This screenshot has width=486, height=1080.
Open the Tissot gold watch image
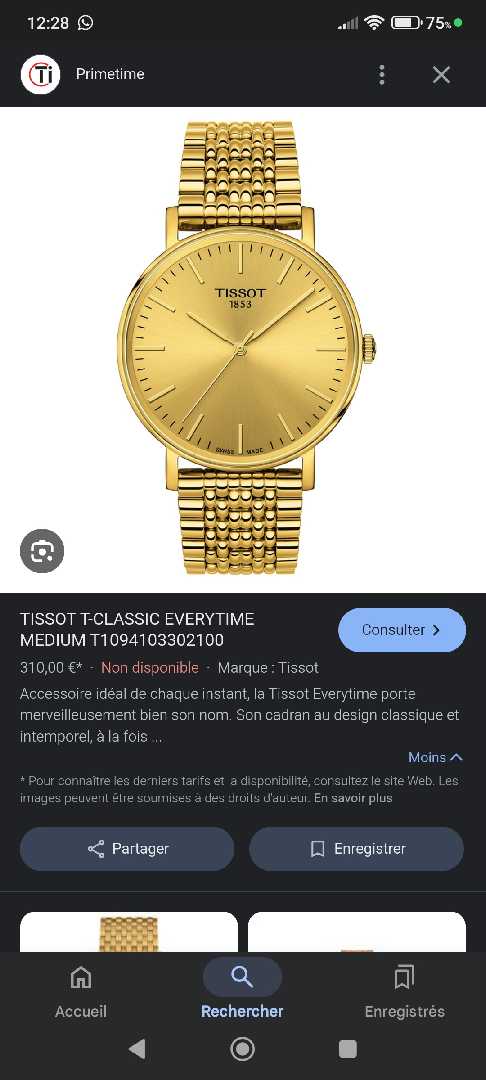[x=243, y=348]
